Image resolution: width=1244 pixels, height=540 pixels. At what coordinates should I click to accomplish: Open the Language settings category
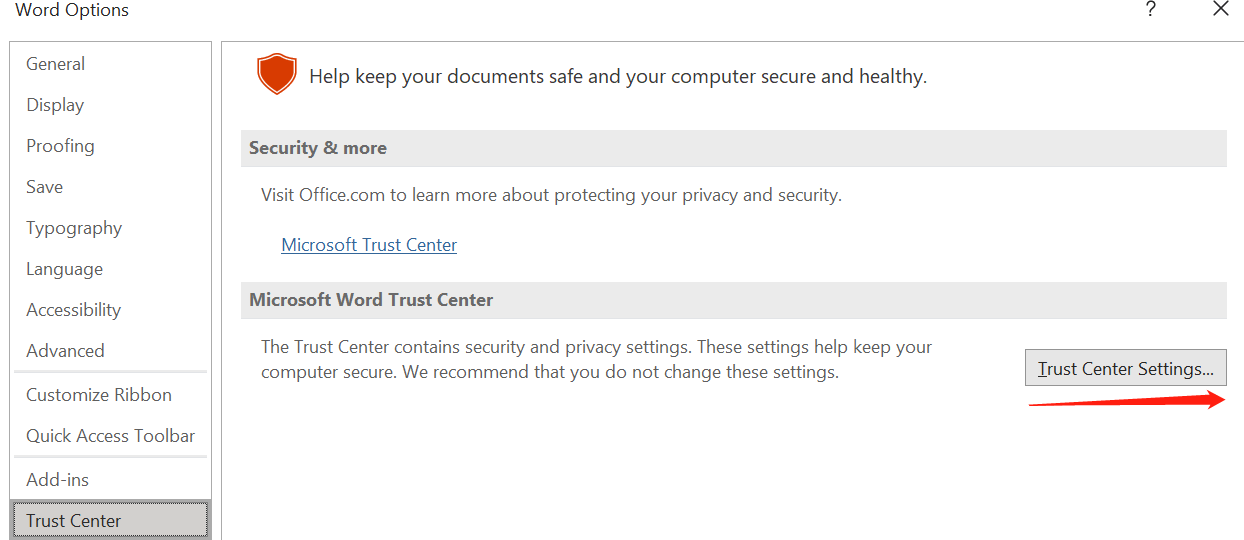pos(64,269)
